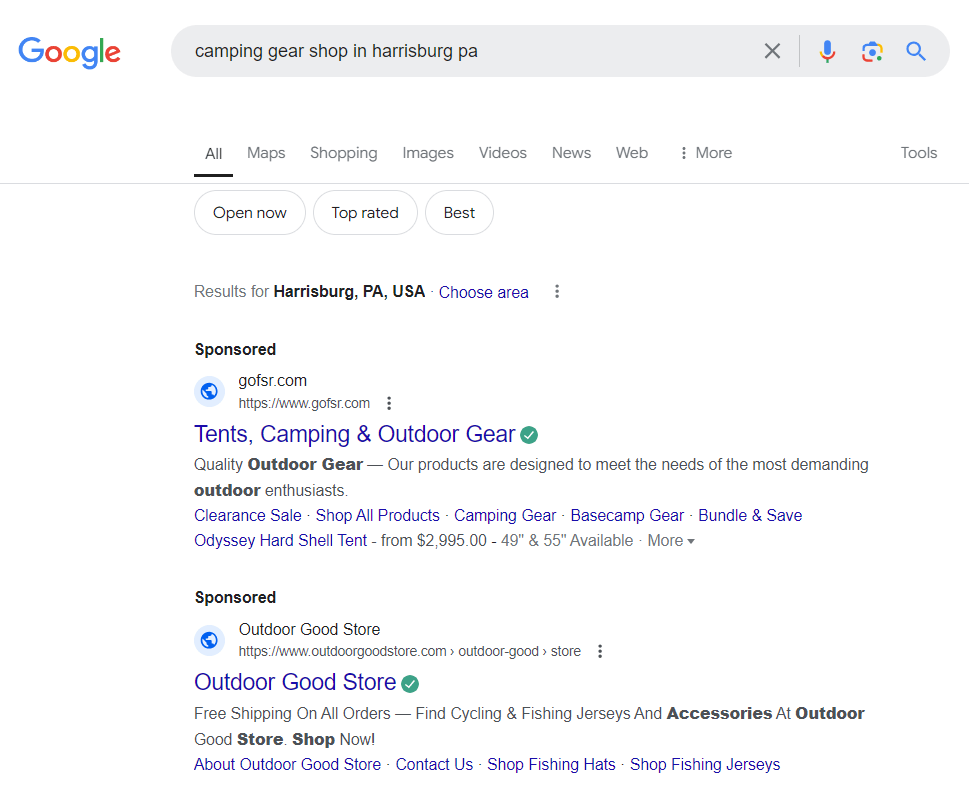Image resolution: width=969 pixels, height=801 pixels.
Task: Switch to the Videos tab
Action: [x=502, y=153]
